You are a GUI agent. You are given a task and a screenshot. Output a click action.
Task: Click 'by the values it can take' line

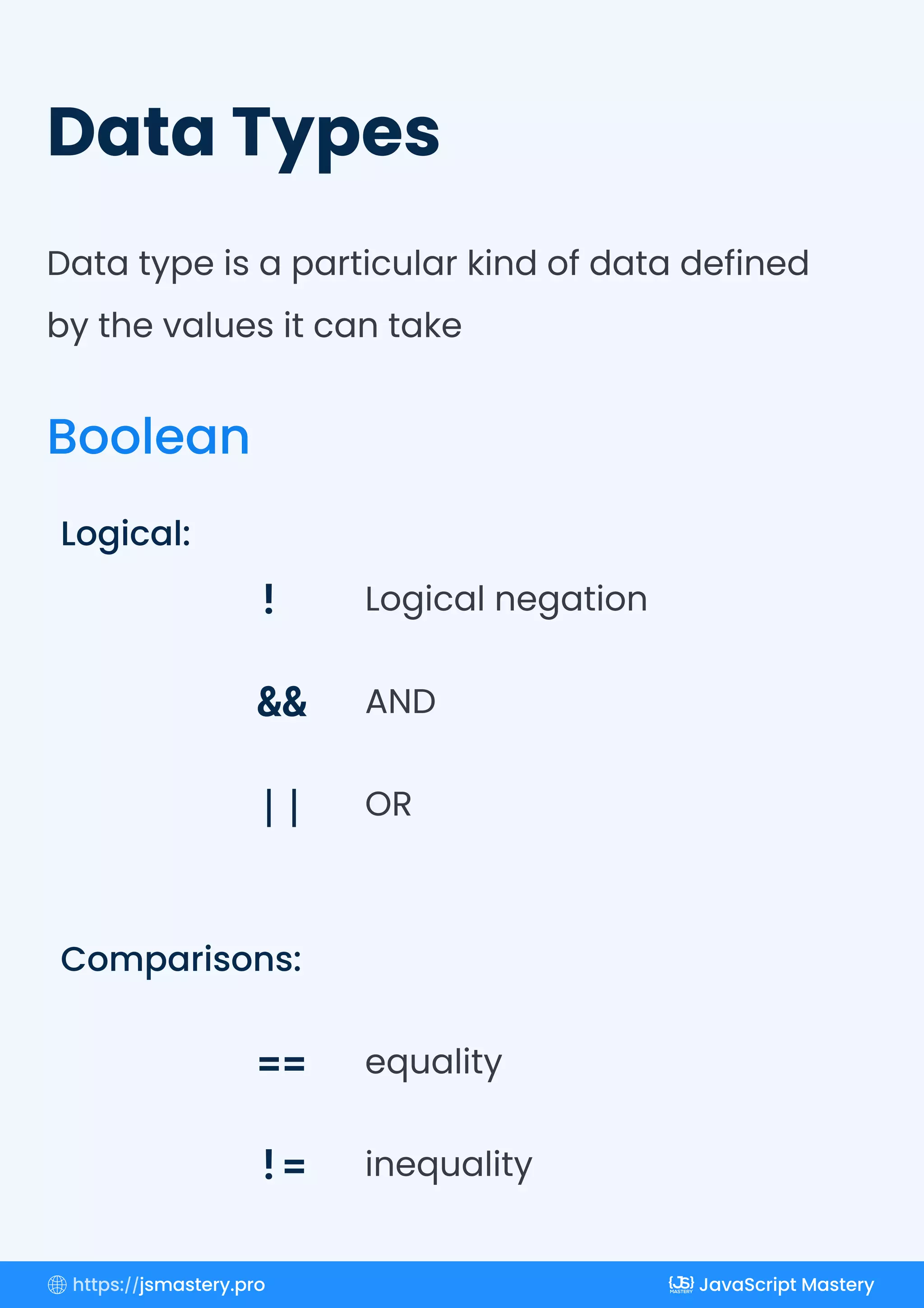(x=254, y=327)
